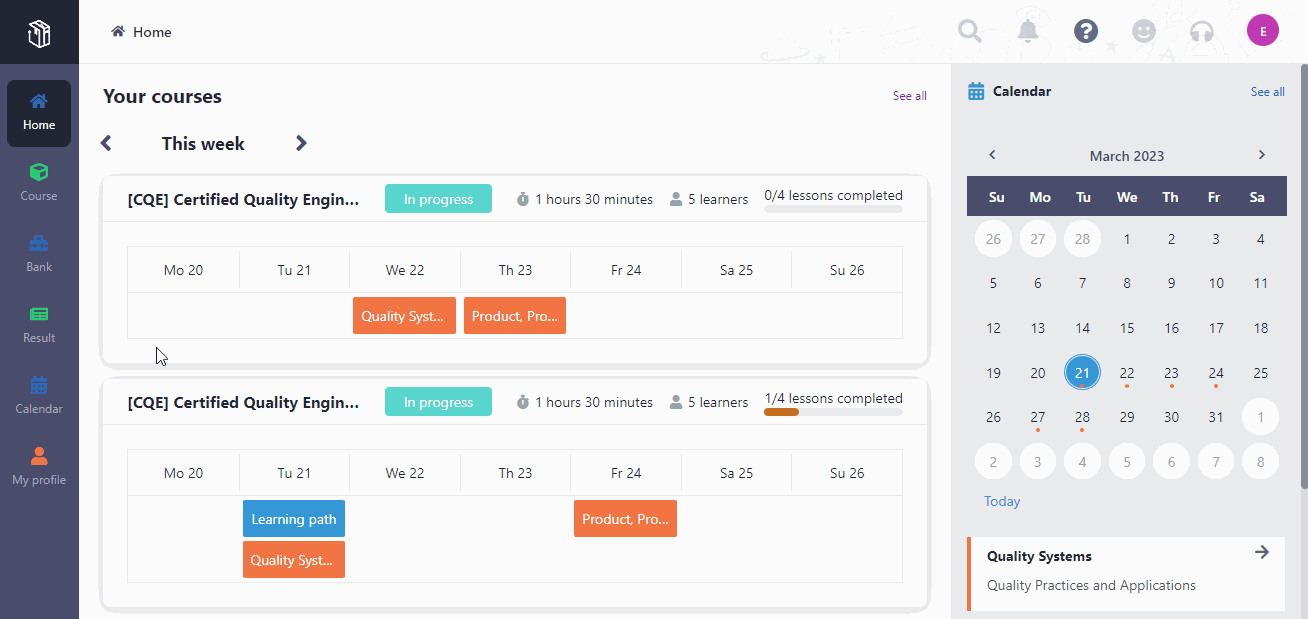Click the help question mark icon

(x=1085, y=31)
